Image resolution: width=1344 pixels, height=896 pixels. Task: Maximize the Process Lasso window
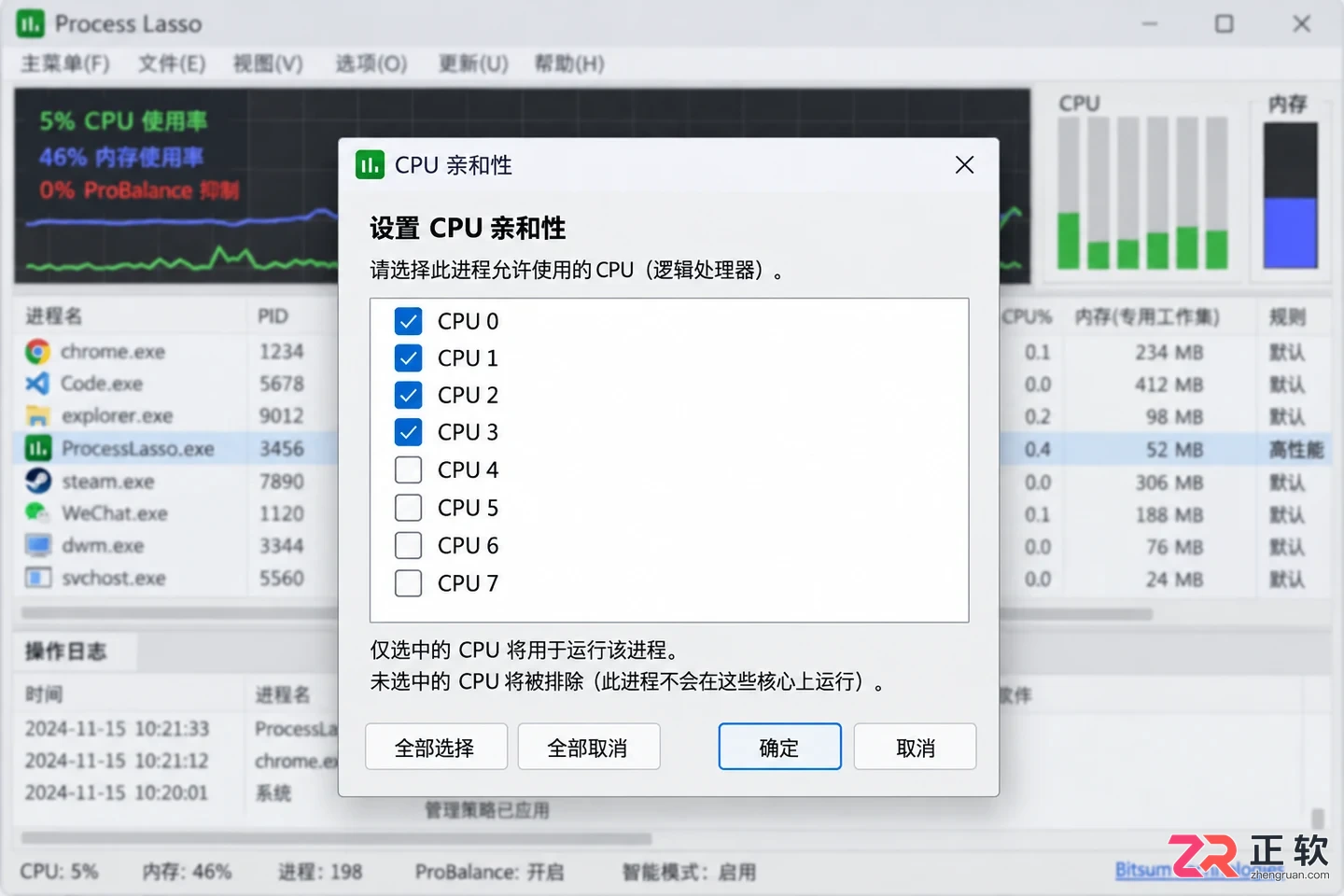(x=1225, y=23)
